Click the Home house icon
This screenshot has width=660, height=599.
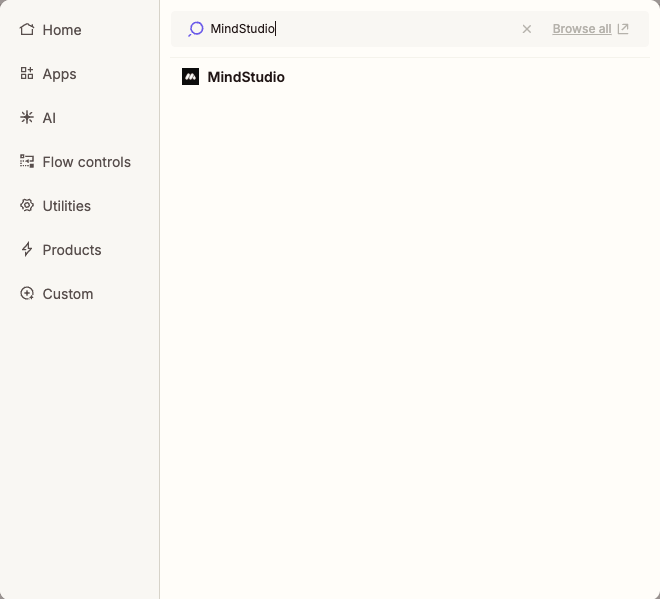[27, 29]
